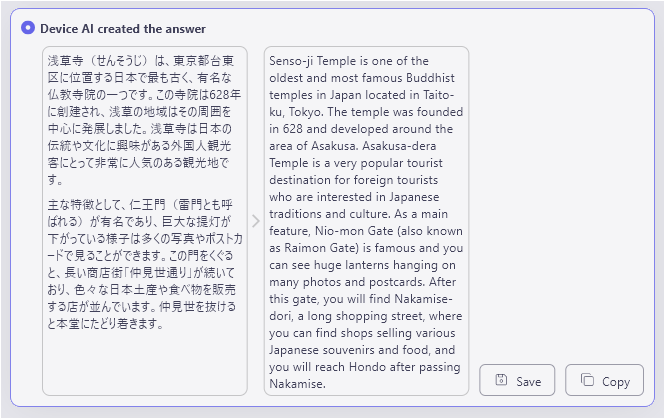Click the purple Device AI indicator icon
Viewport: 664px width, 418px height.
coord(27,27)
